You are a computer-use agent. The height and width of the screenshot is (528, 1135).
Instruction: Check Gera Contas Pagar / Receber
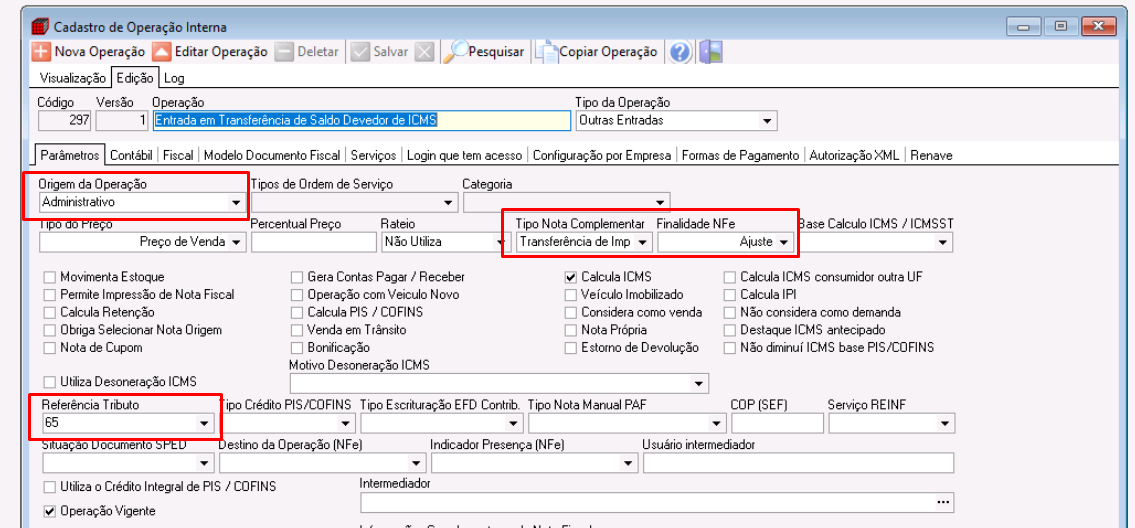pos(297,277)
